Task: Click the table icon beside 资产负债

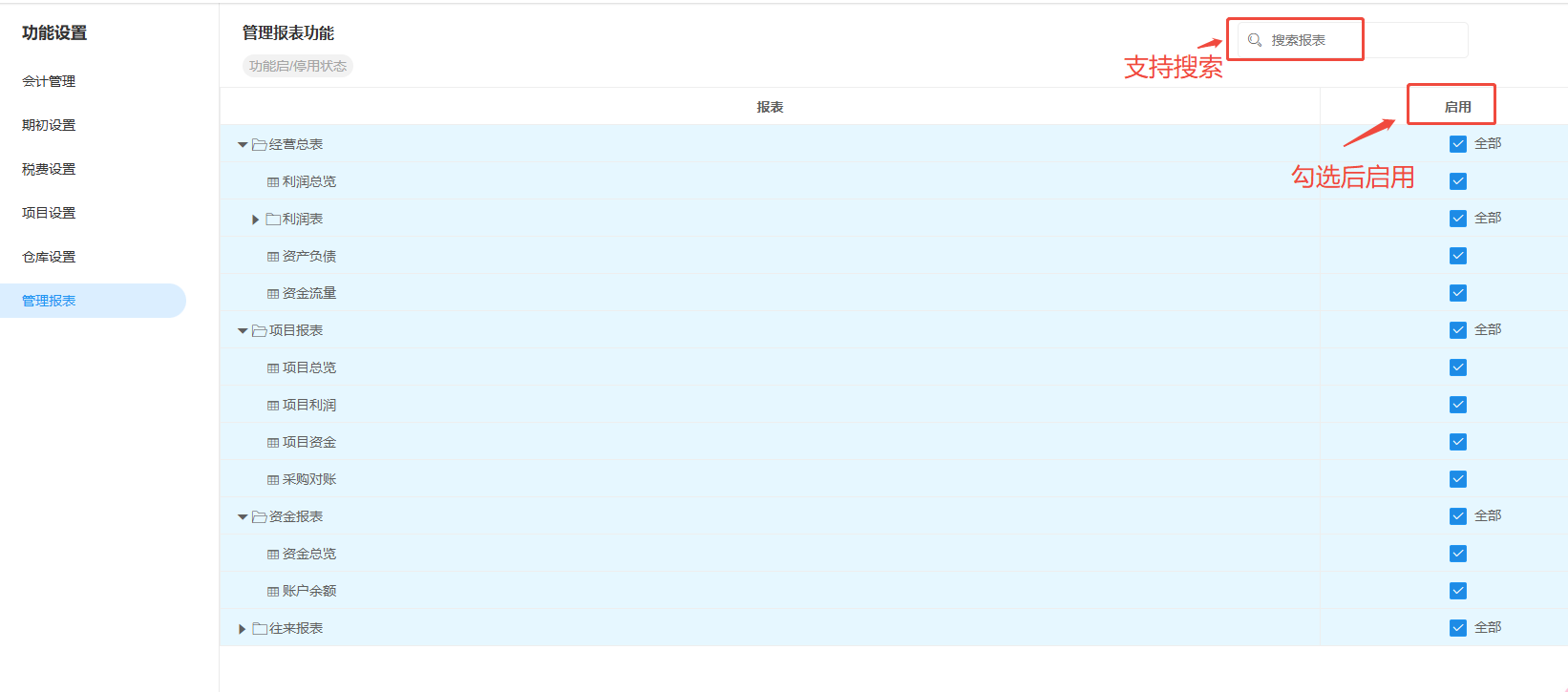Action: pyautogui.click(x=273, y=257)
